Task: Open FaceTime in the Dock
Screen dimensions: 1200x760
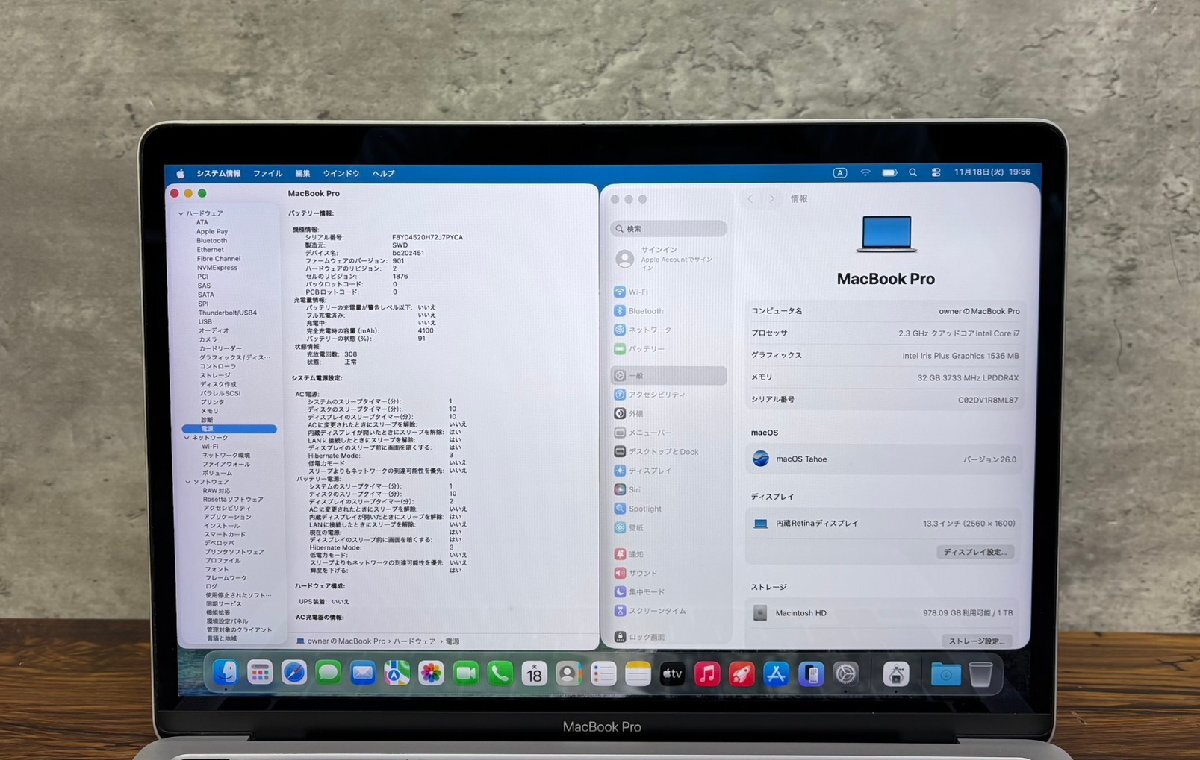Action: pyautogui.click(x=465, y=674)
